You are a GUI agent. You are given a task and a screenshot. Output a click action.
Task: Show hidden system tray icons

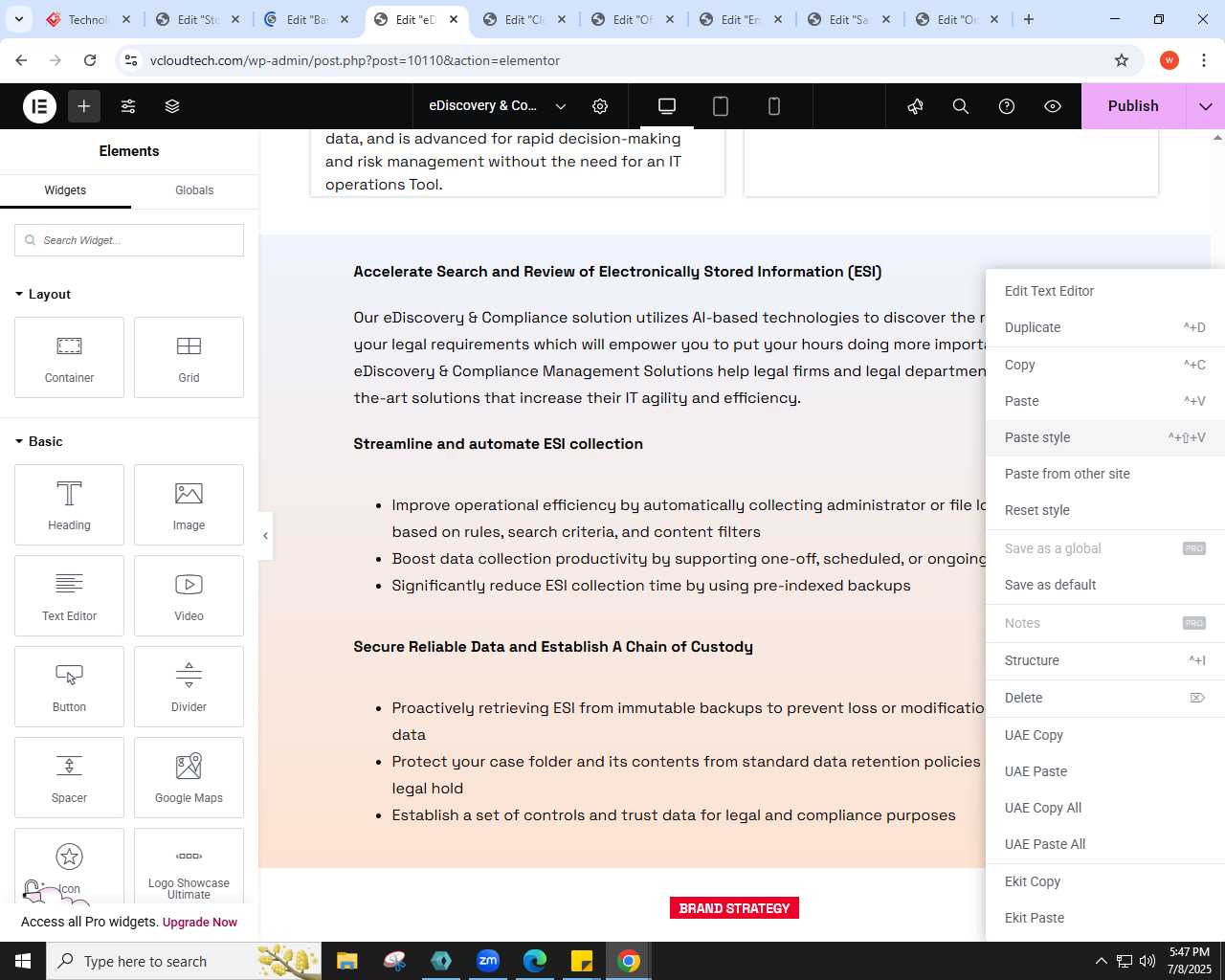pos(1101,961)
